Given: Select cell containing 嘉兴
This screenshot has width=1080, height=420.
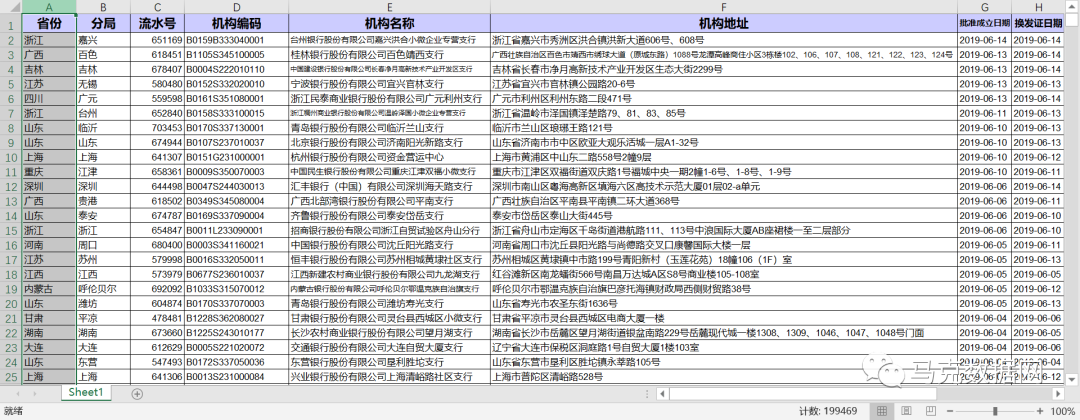Looking at the screenshot, I should pos(103,41).
